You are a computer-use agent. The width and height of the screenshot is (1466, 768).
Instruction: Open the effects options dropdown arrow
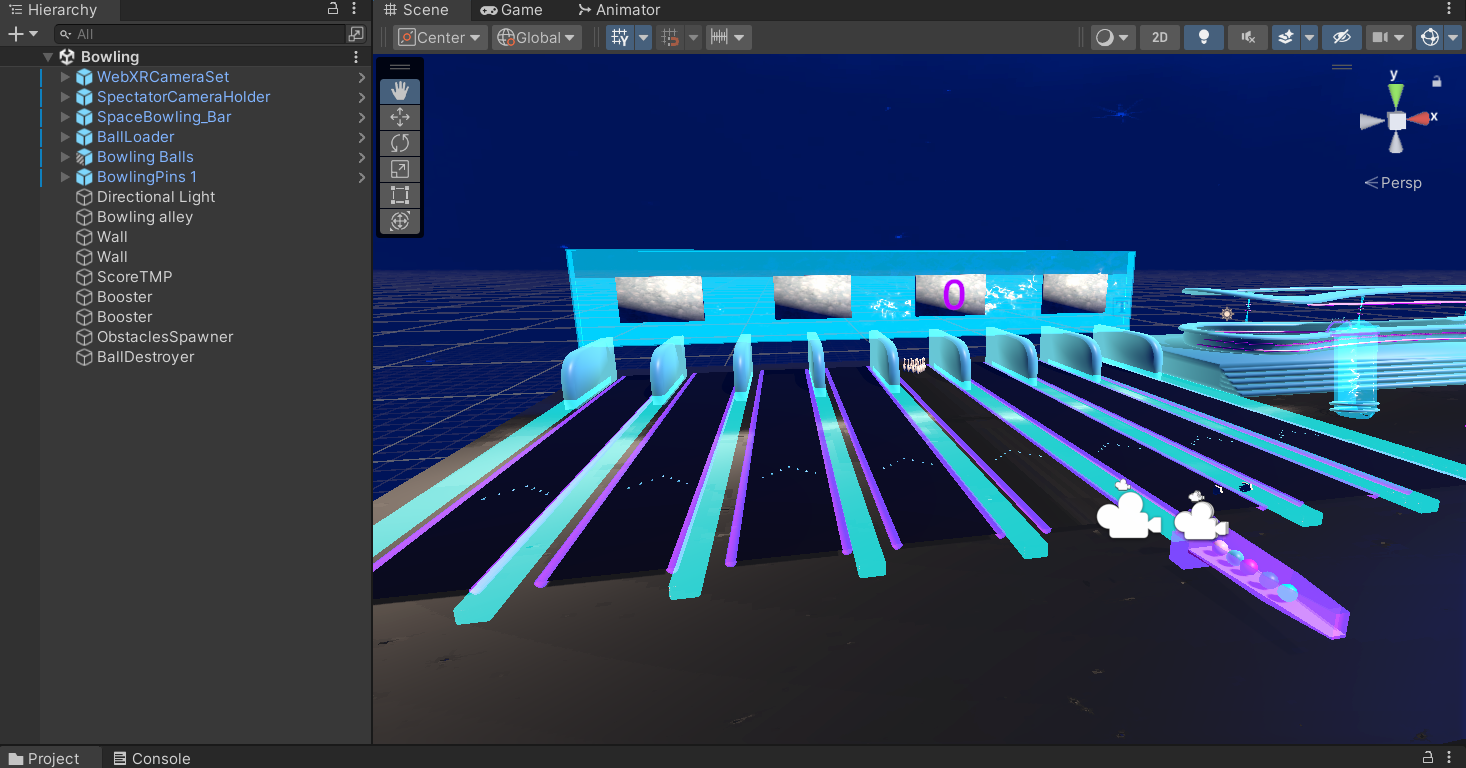1309,37
